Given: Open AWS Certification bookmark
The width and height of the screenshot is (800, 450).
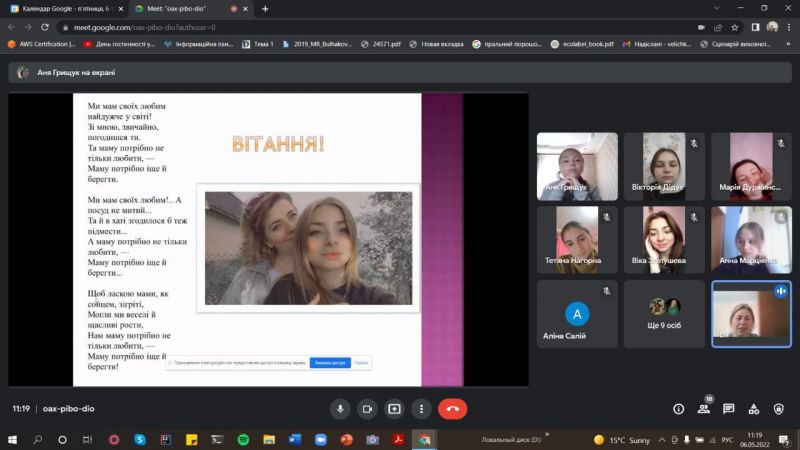Looking at the screenshot, I should (x=42, y=44).
